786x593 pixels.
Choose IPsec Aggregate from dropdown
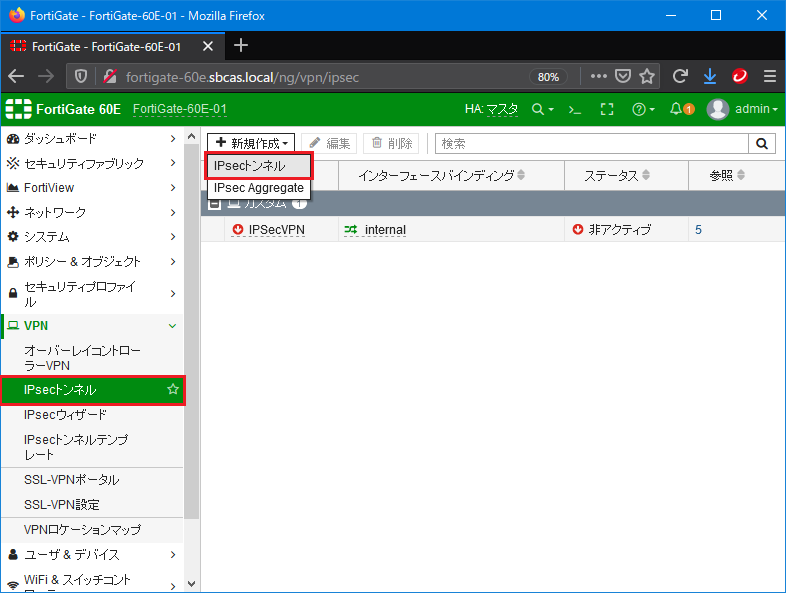click(259, 187)
